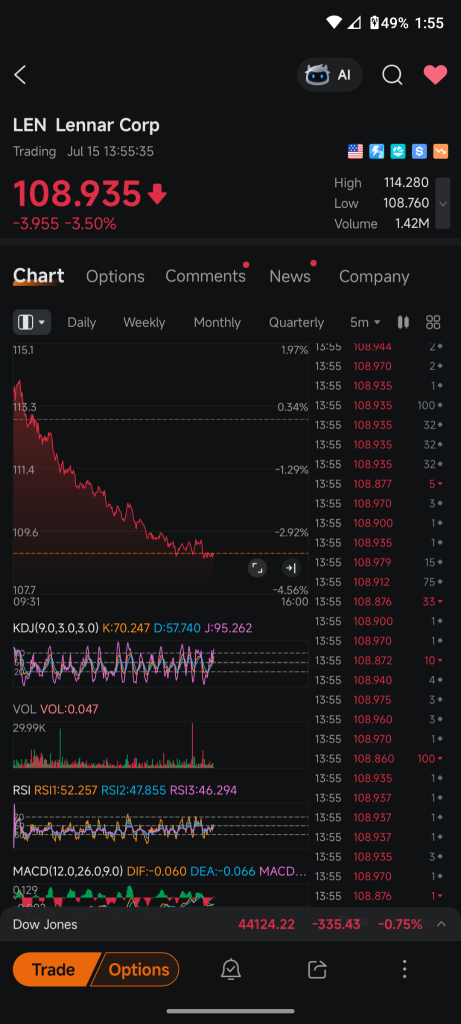Tap the bottom Options button

pos(138,969)
